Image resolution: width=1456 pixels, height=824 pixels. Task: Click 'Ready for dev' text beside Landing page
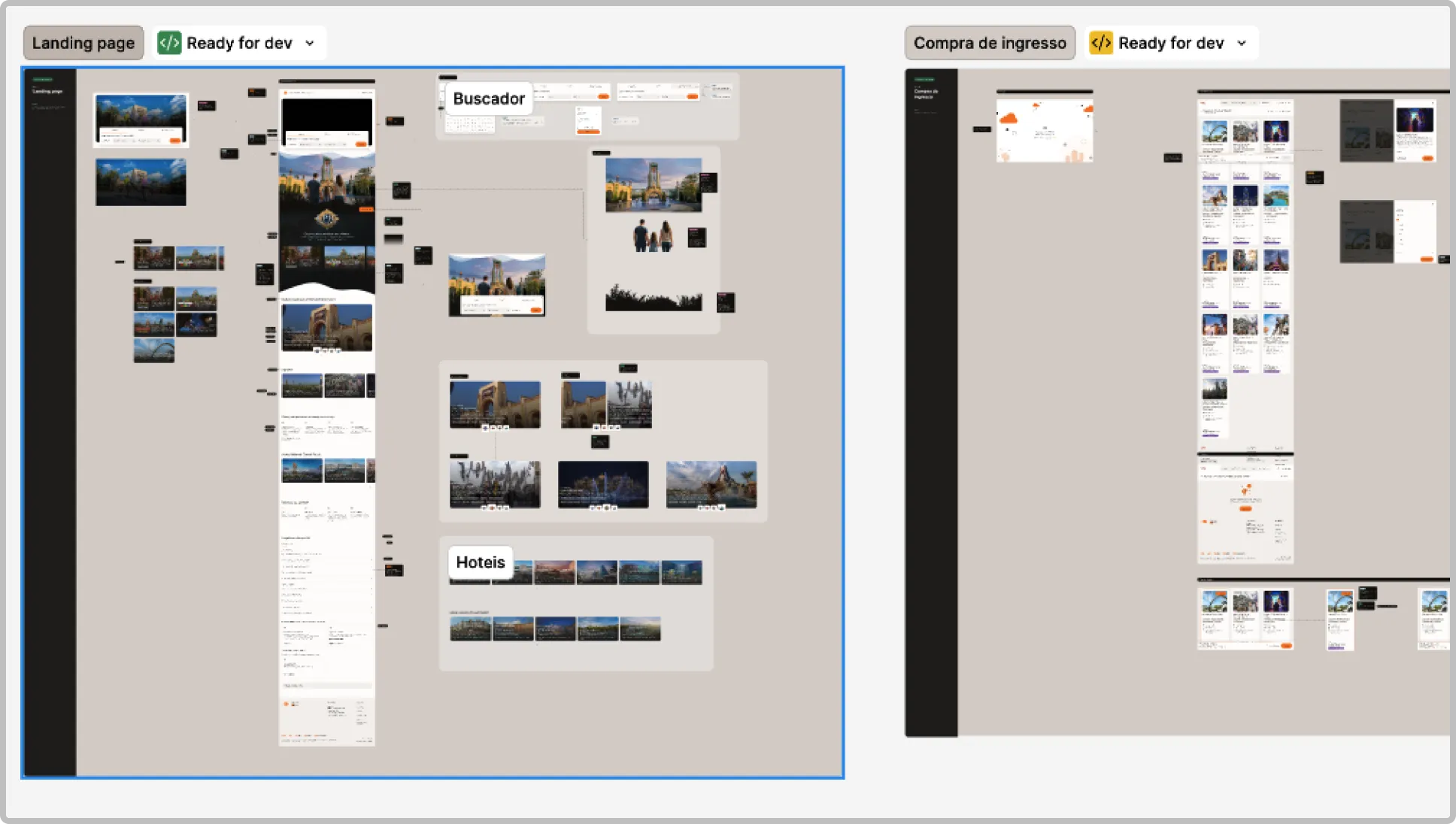(239, 43)
